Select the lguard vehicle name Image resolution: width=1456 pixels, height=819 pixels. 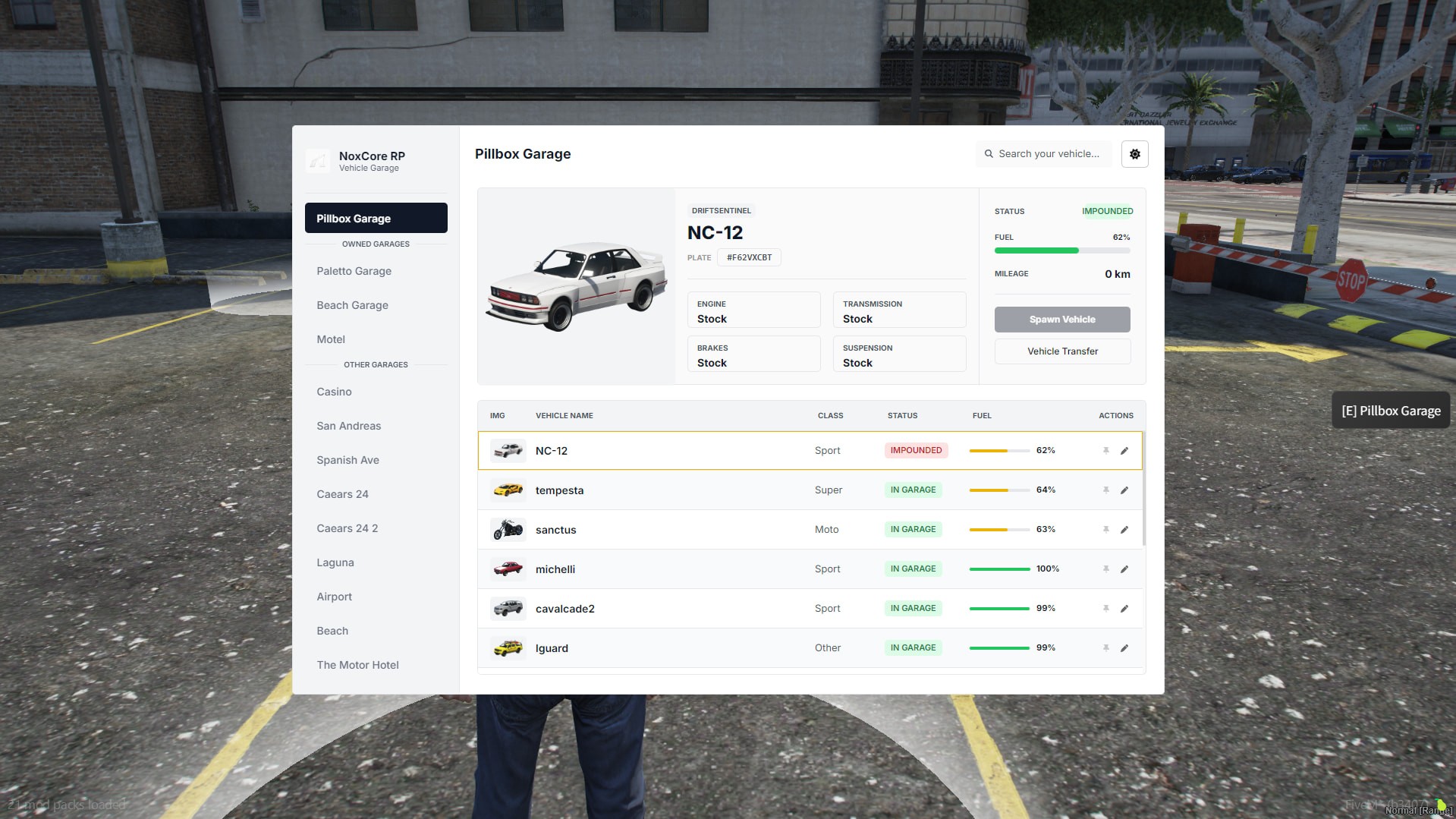tap(552, 649)
